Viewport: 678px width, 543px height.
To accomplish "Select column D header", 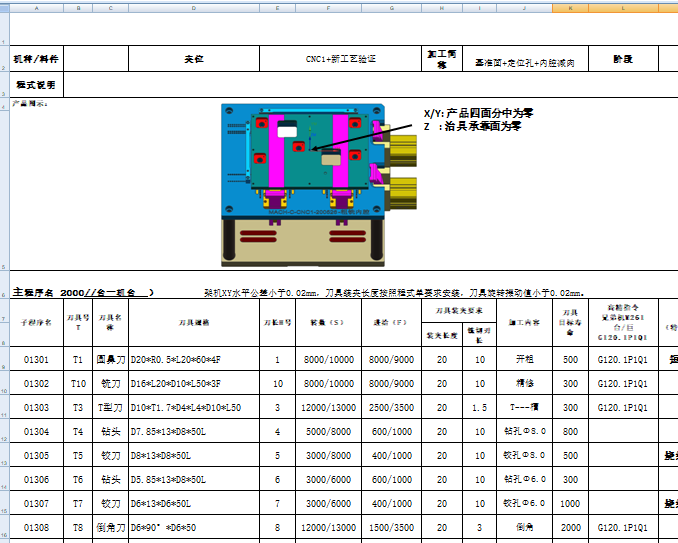I will 194,8.
